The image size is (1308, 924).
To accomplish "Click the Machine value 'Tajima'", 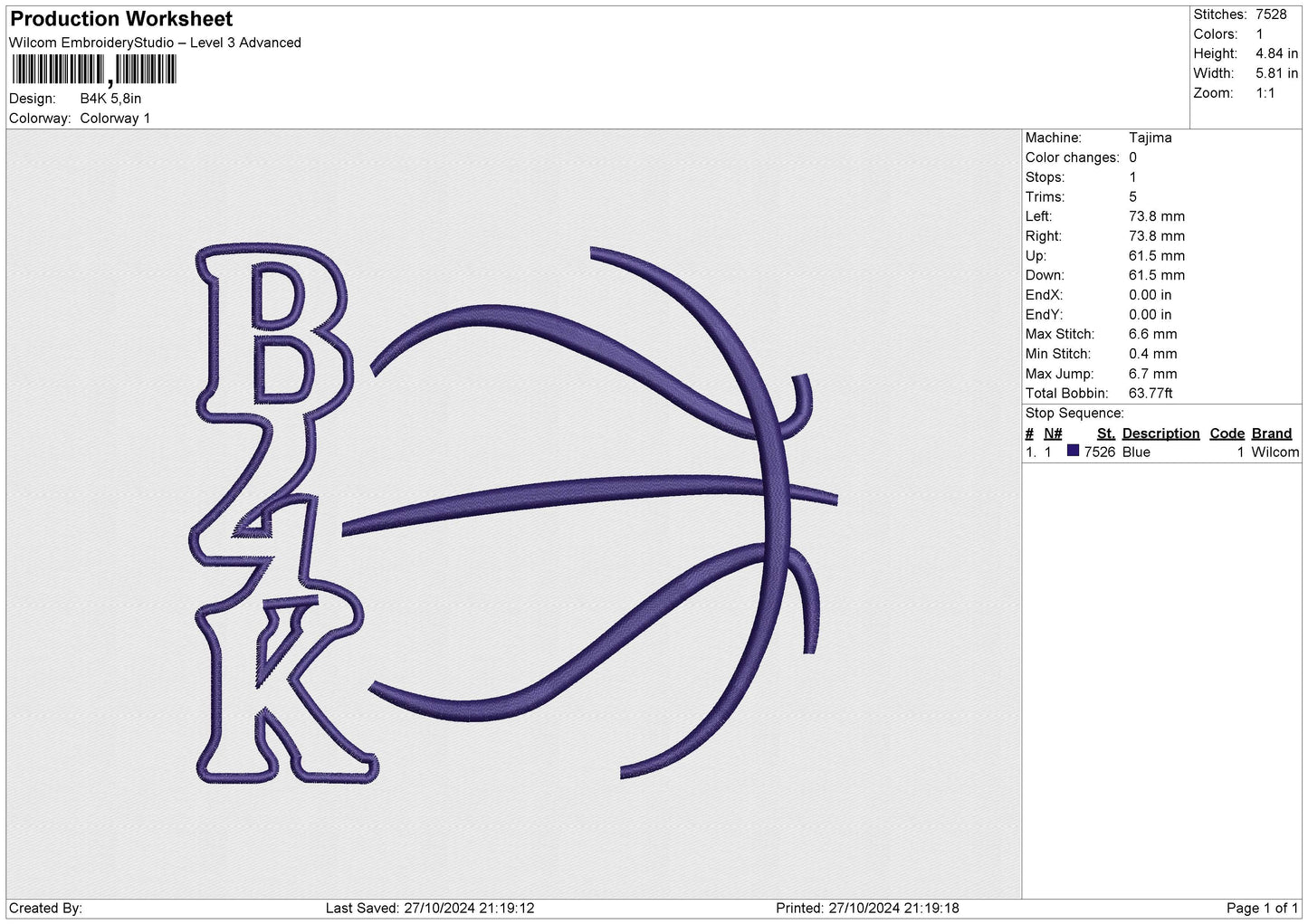I will 1150,138.
